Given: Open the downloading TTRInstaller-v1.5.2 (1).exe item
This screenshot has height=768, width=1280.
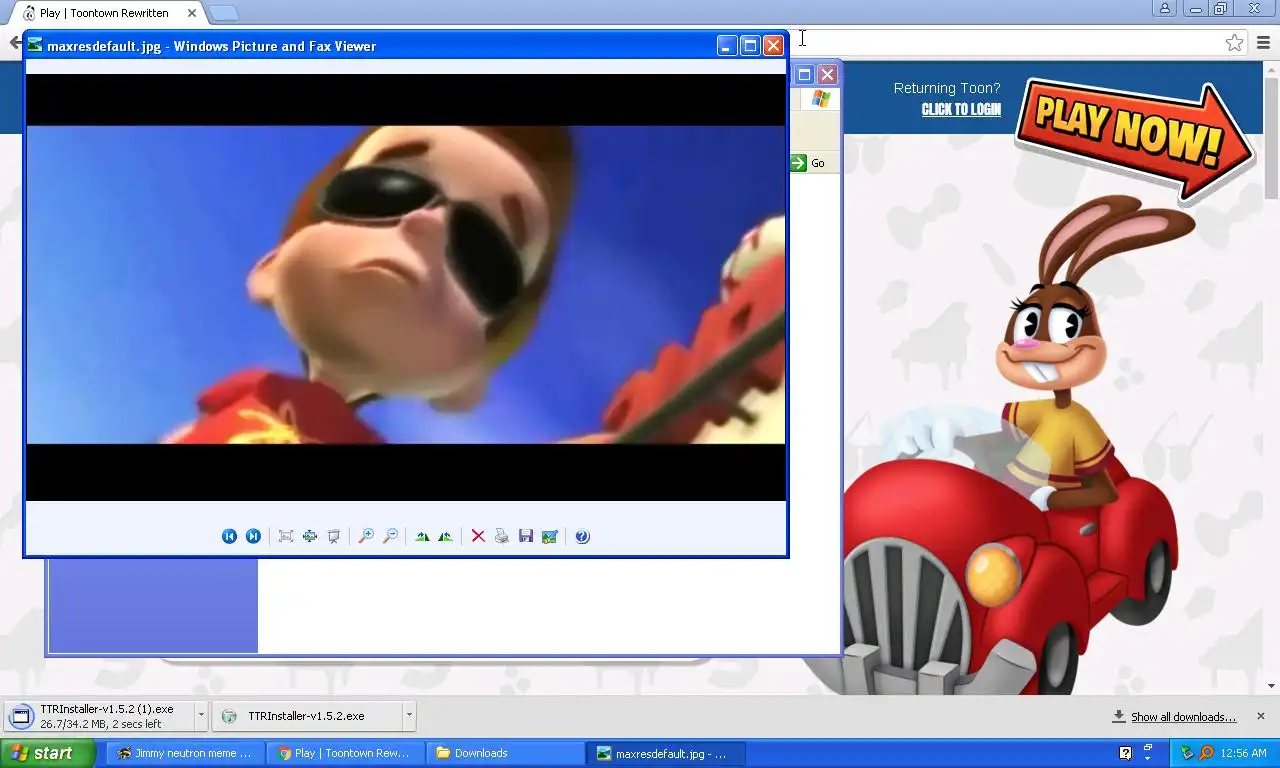Looking at the screenshot, I should pyautogui.click(x=100, y=716).
